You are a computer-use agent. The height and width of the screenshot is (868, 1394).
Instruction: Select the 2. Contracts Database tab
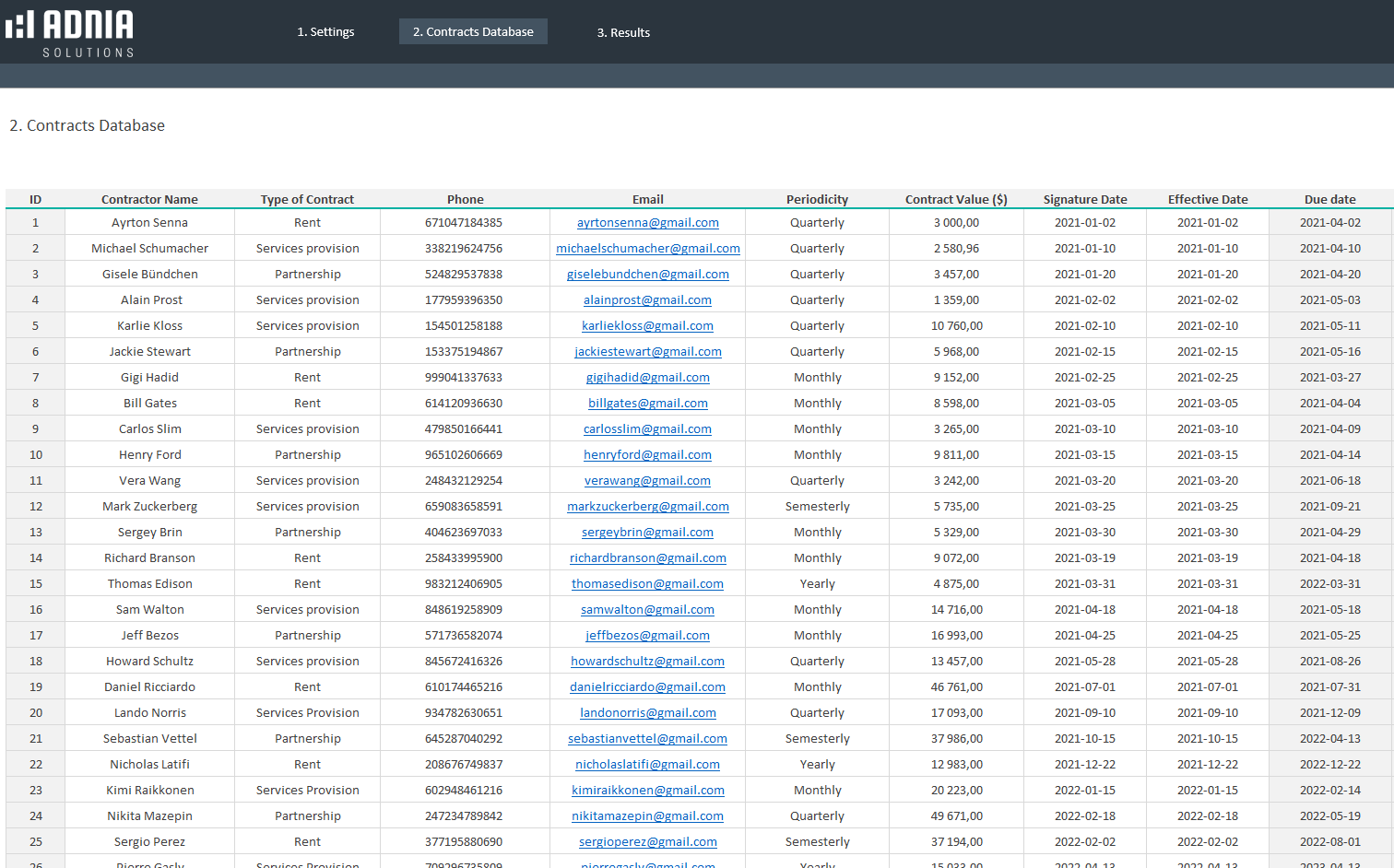coord(473,32)
